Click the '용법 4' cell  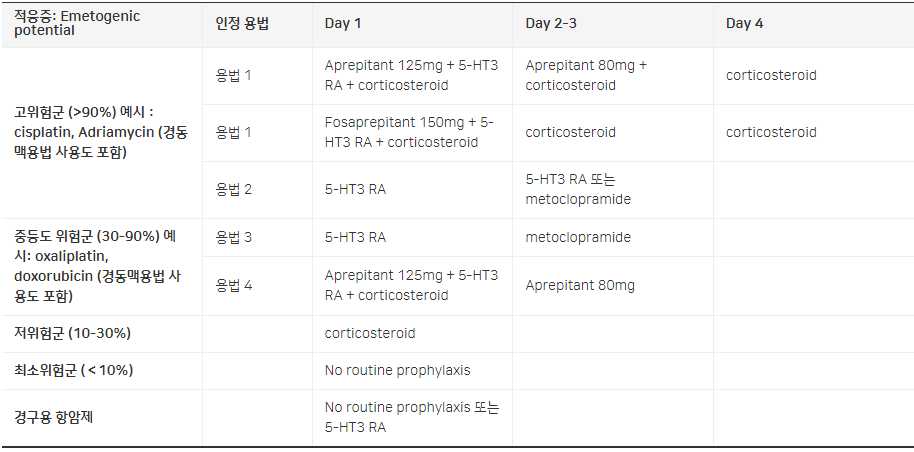[234, 285]
